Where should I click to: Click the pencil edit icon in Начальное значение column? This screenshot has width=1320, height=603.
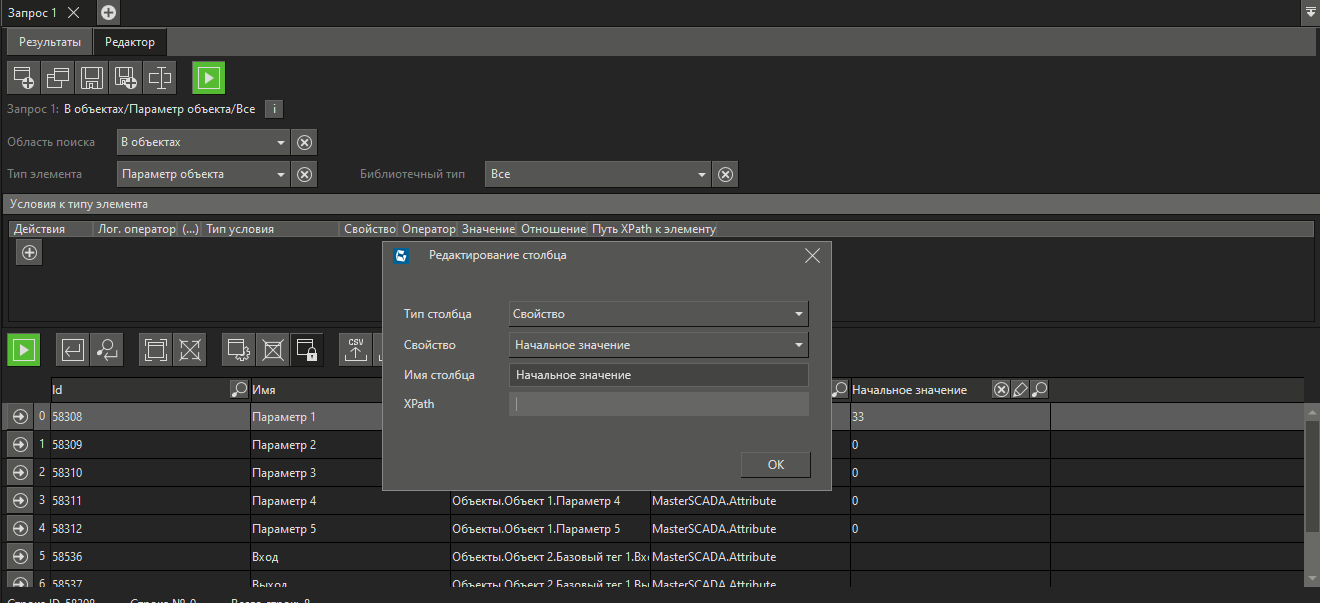(1020, 390)
